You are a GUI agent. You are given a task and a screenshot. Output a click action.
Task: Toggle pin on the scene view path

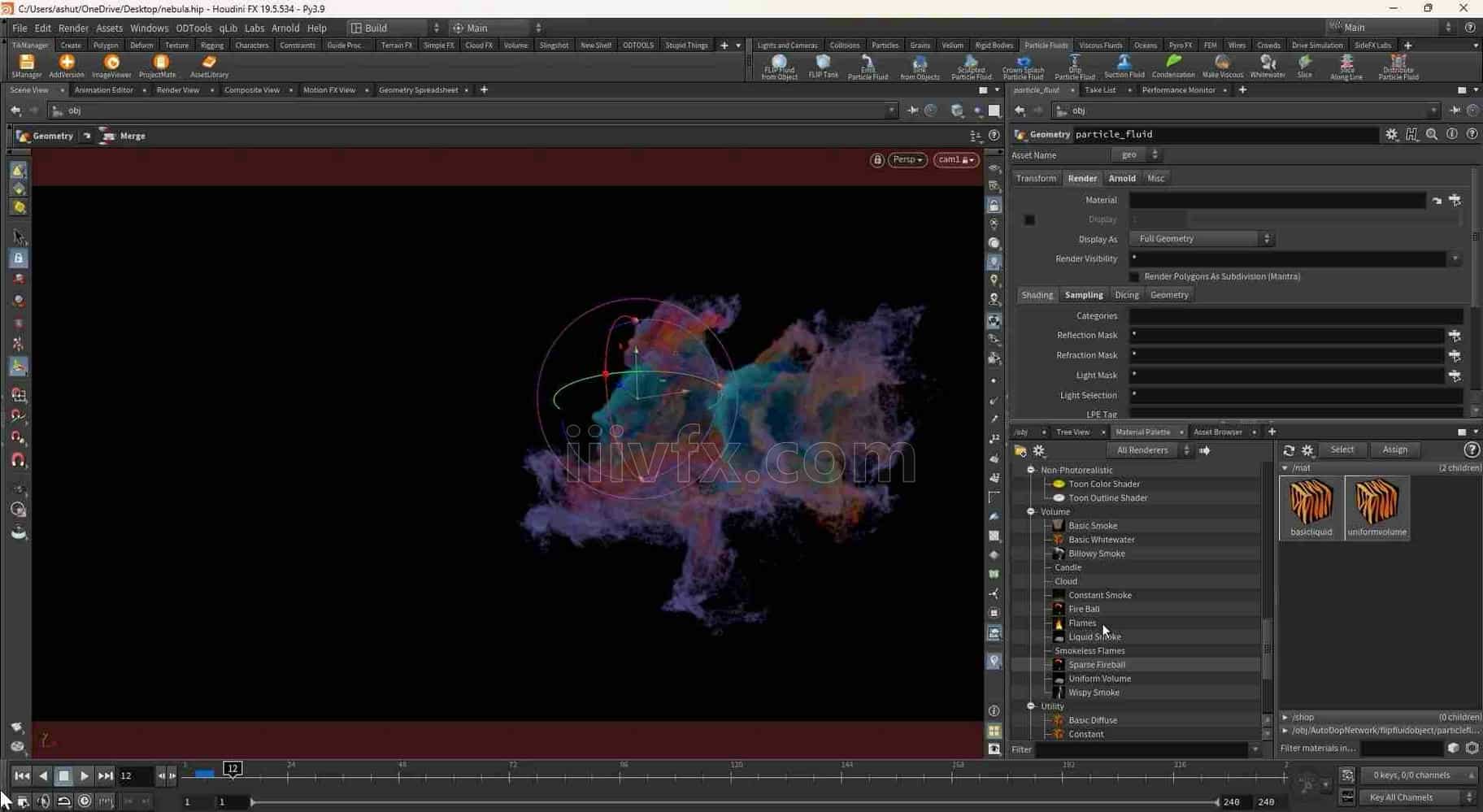click(x=913, y=111)
